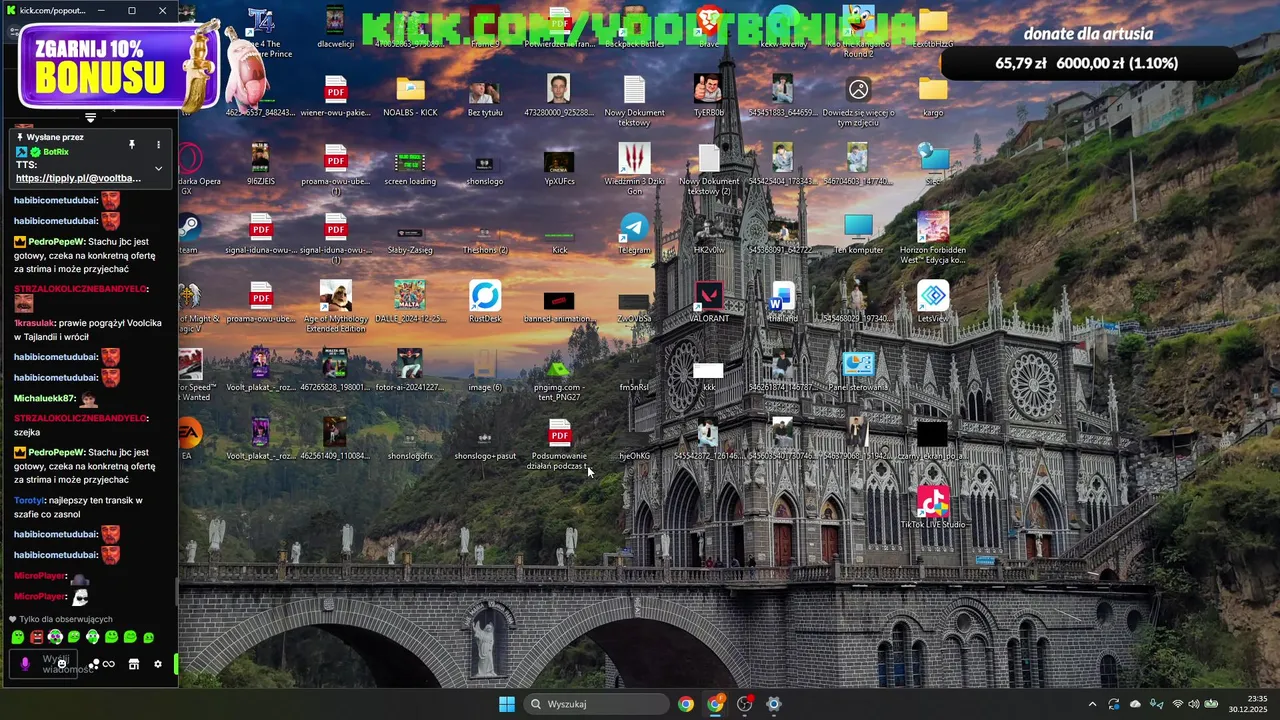Open the Kick chat settings gear
Viewport: 1280px width, 720px height.
157,664
